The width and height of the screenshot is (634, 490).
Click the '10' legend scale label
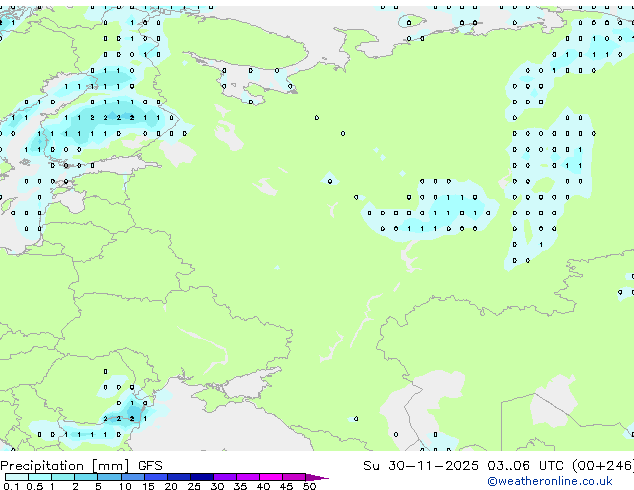(x=125, y=486)
